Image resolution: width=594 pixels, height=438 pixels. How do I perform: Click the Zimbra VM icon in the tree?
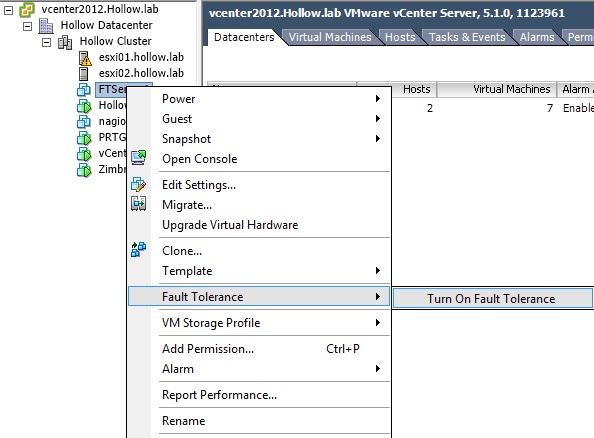[84, 170]
